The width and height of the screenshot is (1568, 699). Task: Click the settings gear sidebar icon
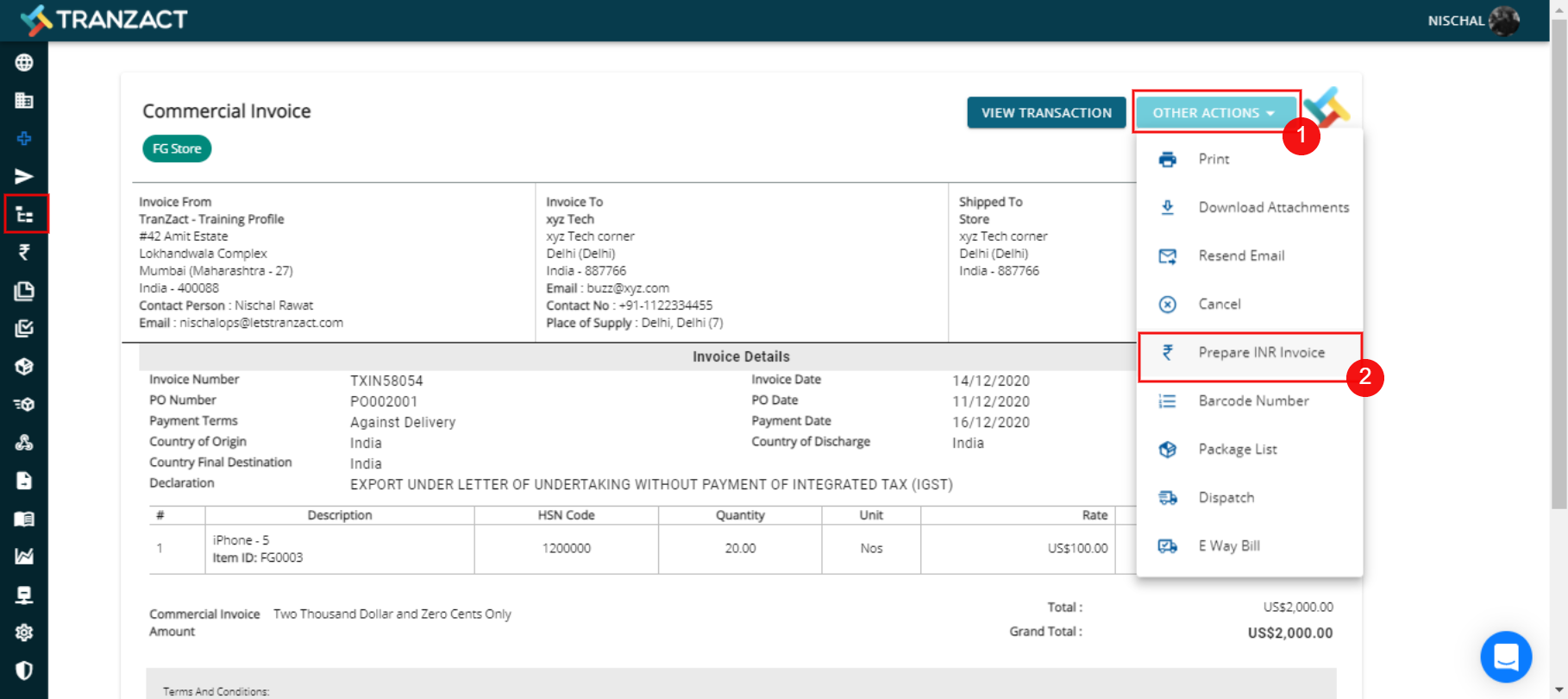tap(24, 633)
